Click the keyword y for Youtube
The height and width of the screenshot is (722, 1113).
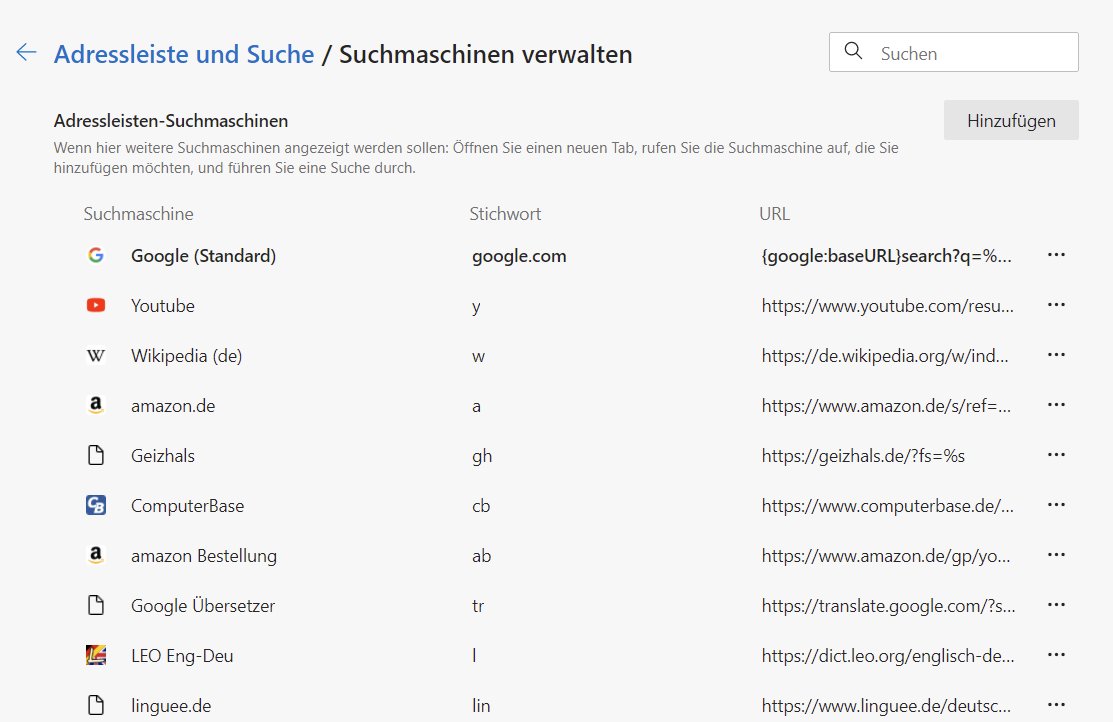click(476, 307)
